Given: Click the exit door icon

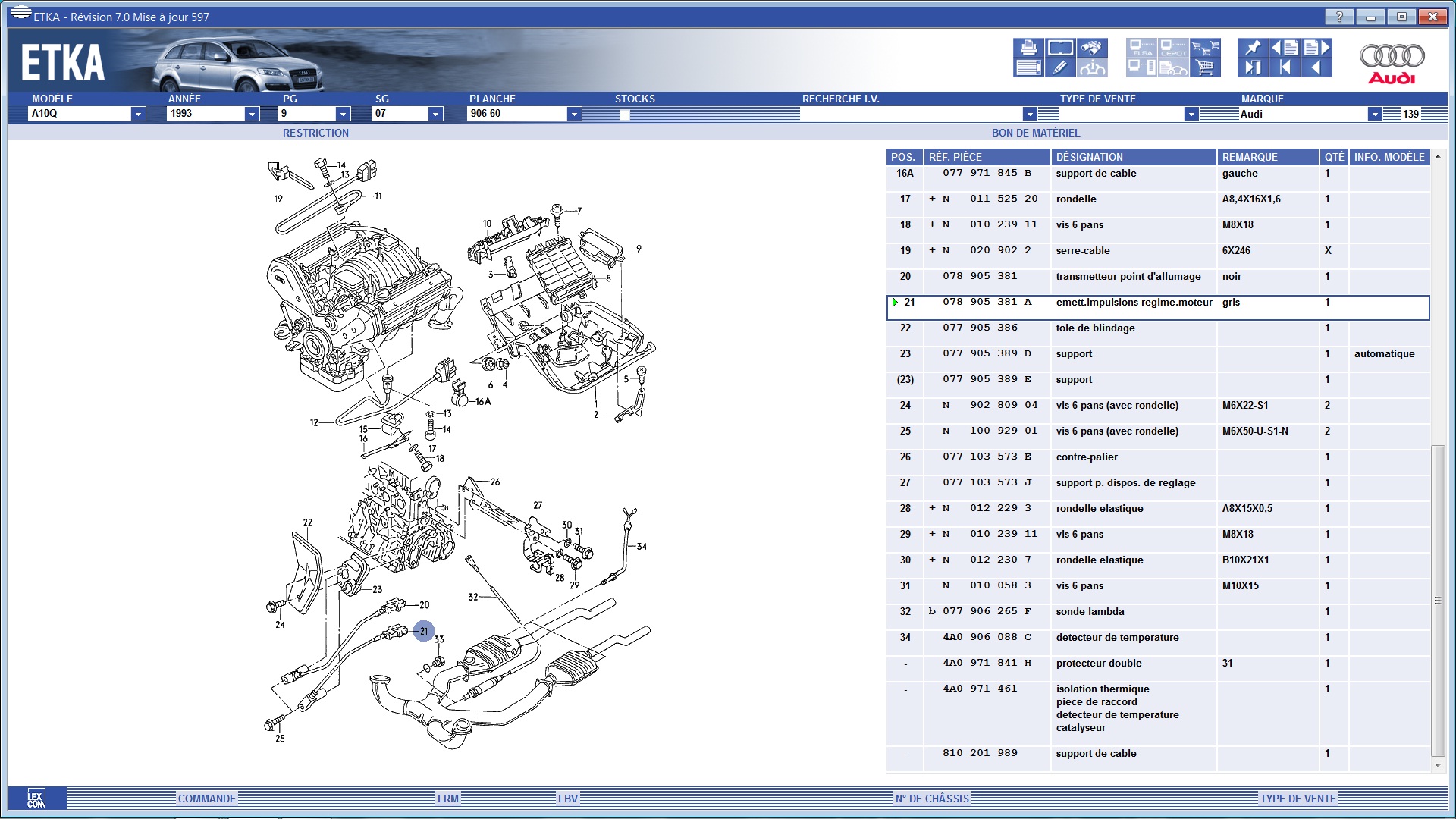Looking at the screenshot, I should tap(1253, 67).
